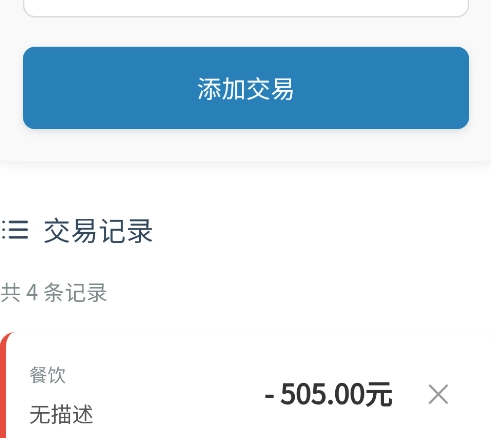Click the list icon beside 交易记录

15,230
